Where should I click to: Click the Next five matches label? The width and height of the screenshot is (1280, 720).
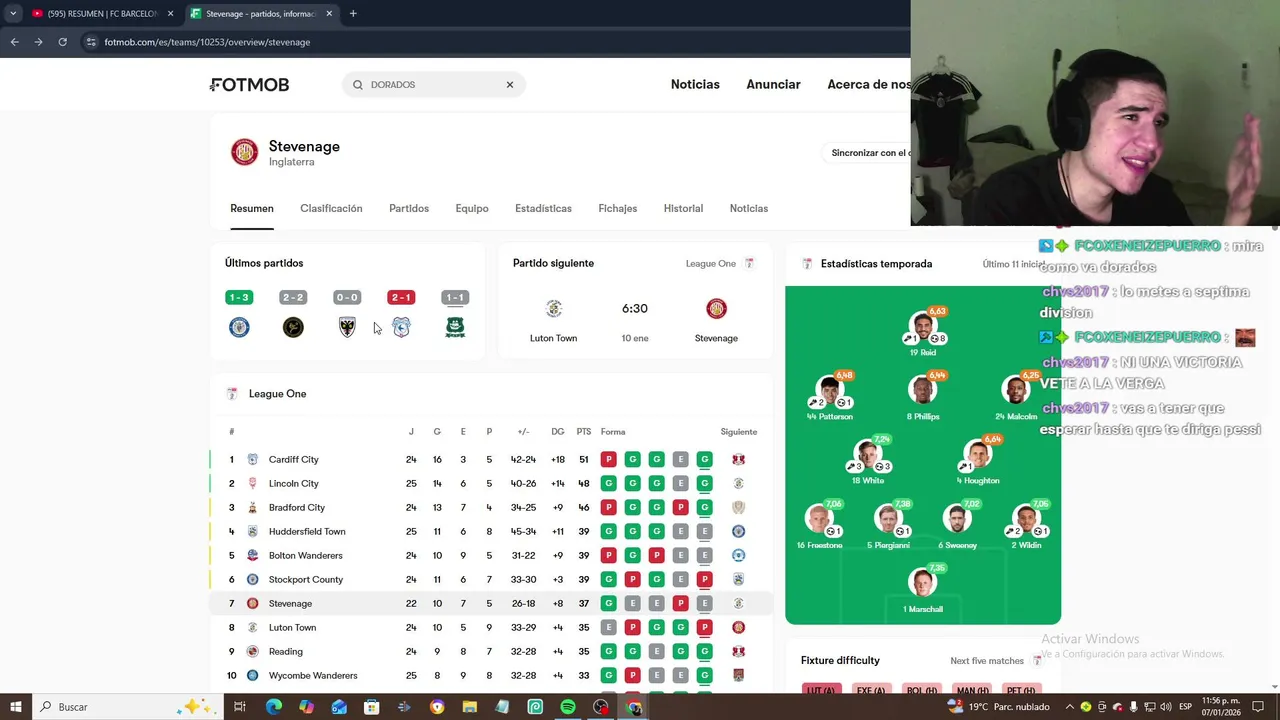coord(987,661)
